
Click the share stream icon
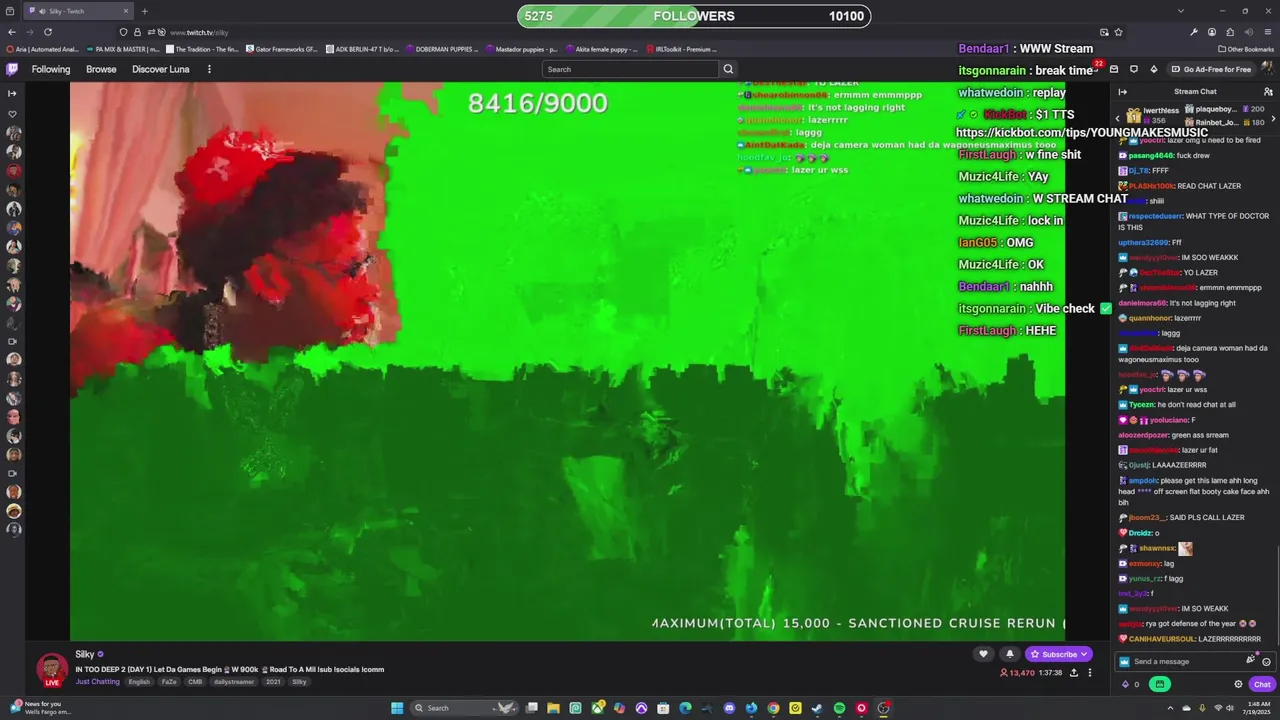point(1074,673)
